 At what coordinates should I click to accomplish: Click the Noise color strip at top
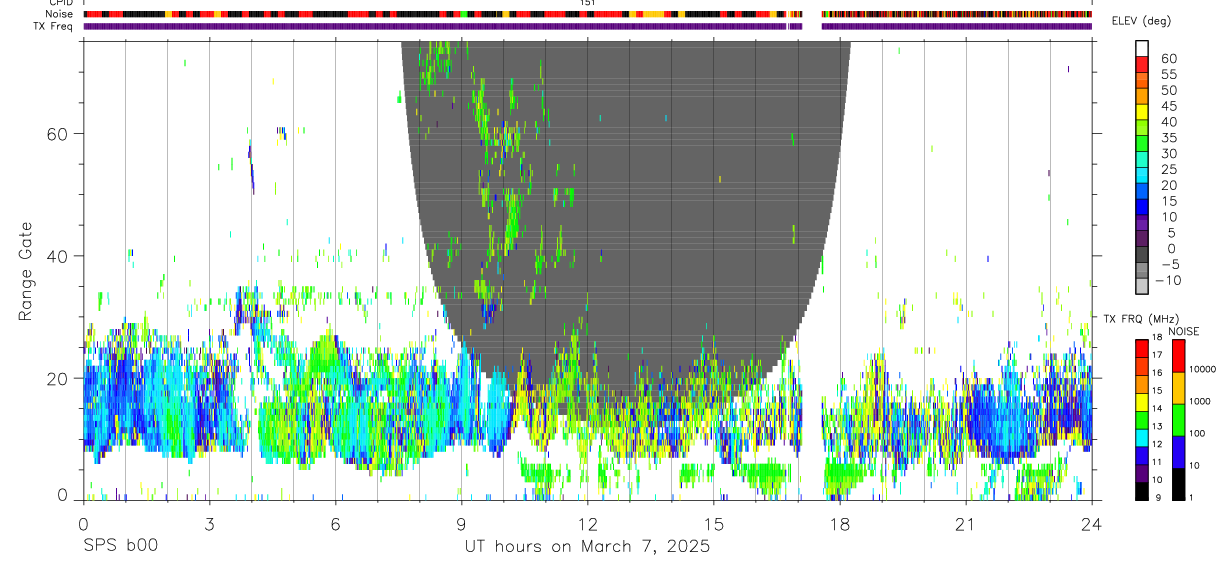tap(587, 14)
